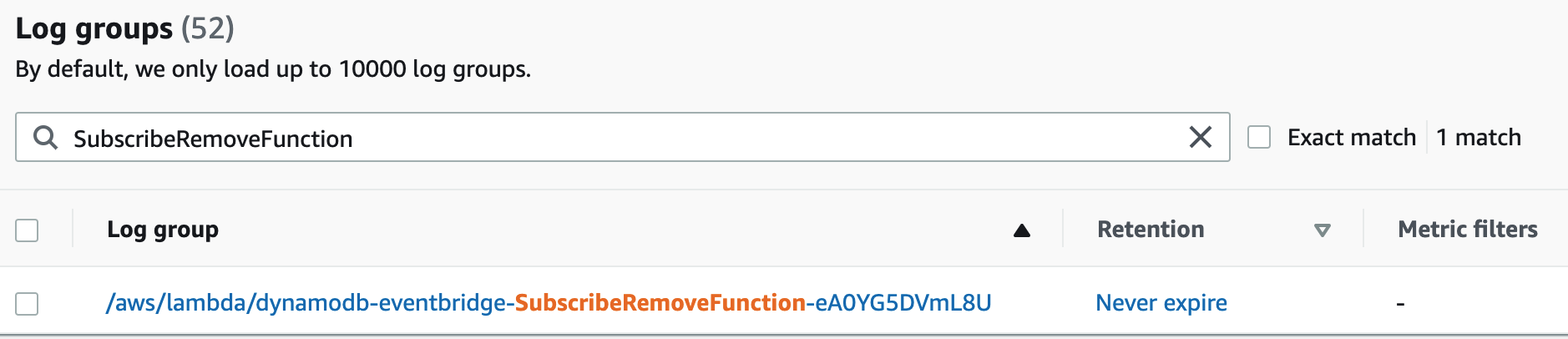Click the (52) log group count
This screenshot has width=1568, height=339.
tap(208, 28)
